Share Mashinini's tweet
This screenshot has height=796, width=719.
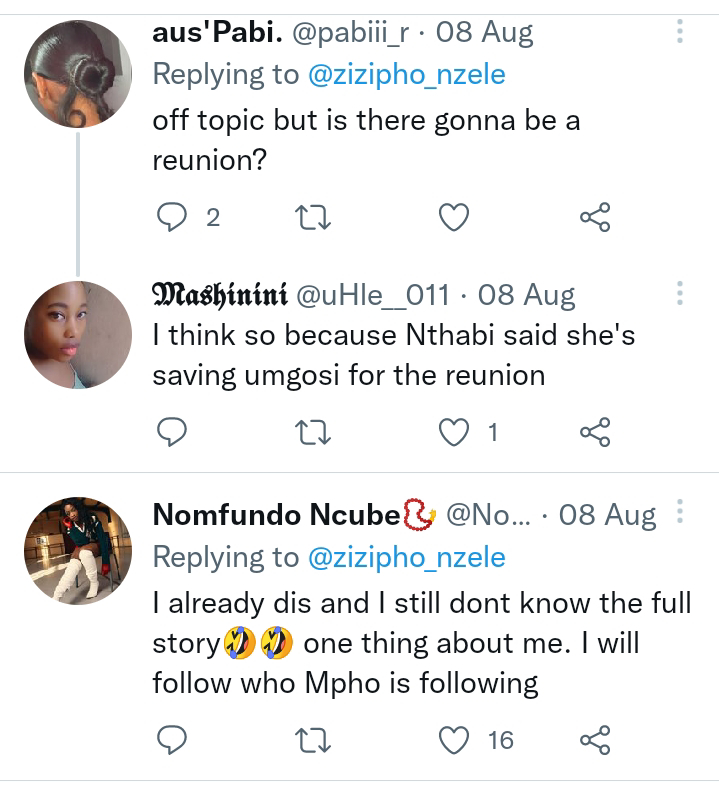click(595, 432)
